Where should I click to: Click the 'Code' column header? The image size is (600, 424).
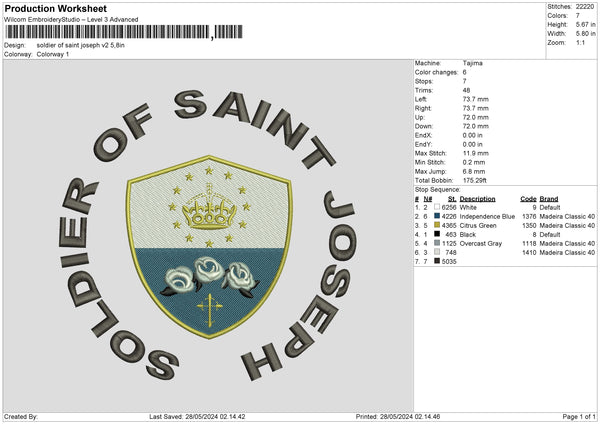point(528,199)
